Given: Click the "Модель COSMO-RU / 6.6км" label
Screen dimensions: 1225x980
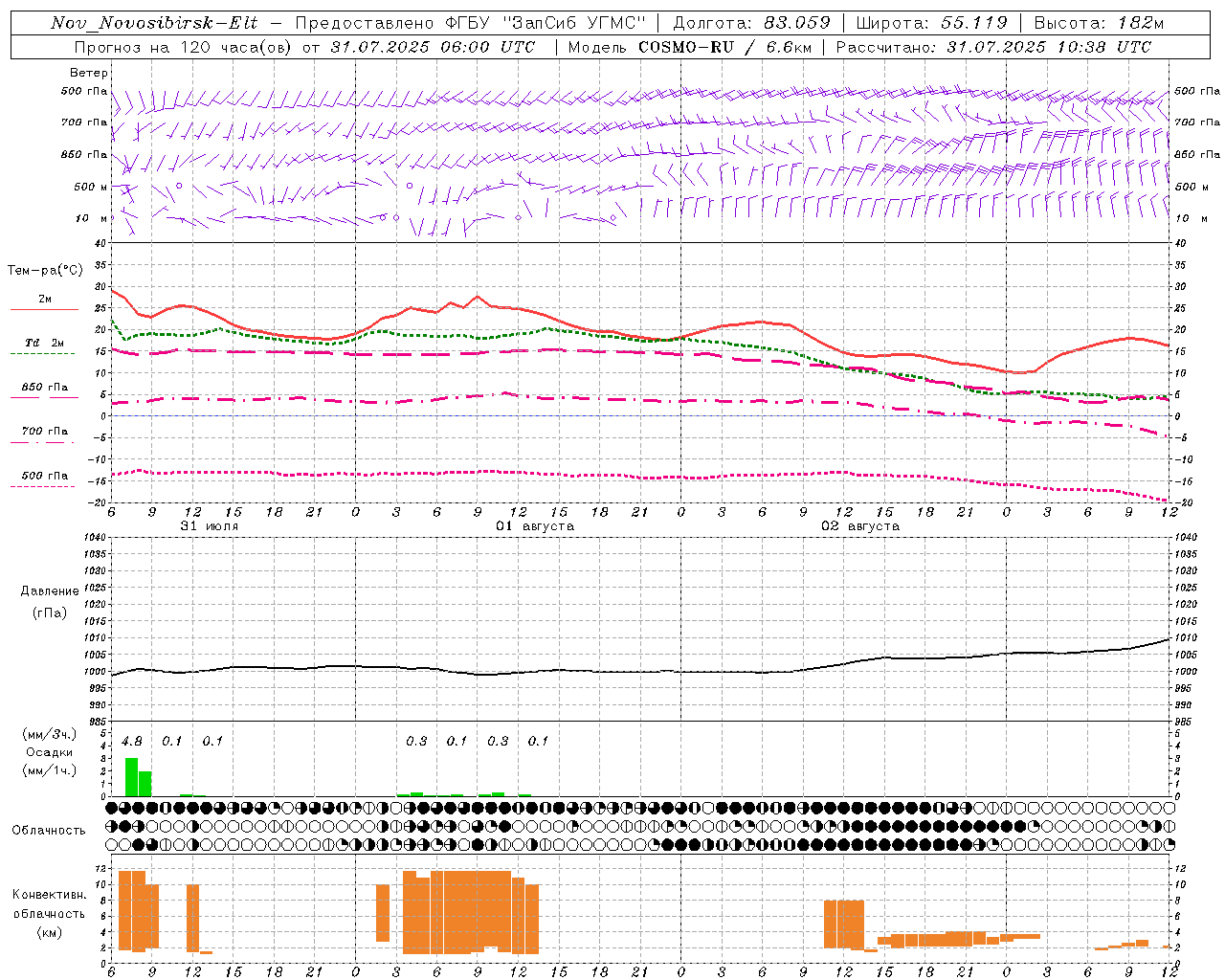Looking at the screenshot, I should click(689, 47).
